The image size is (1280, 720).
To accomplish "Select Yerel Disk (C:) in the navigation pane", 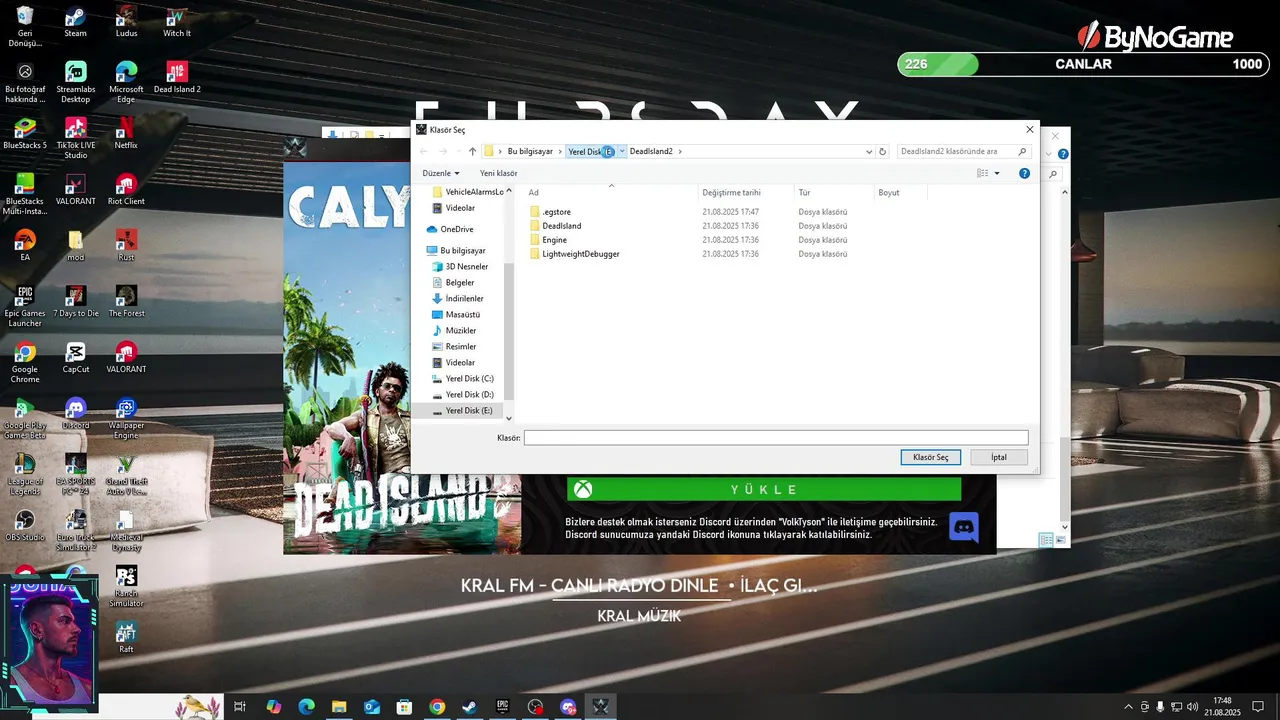I will pos(469,379).
